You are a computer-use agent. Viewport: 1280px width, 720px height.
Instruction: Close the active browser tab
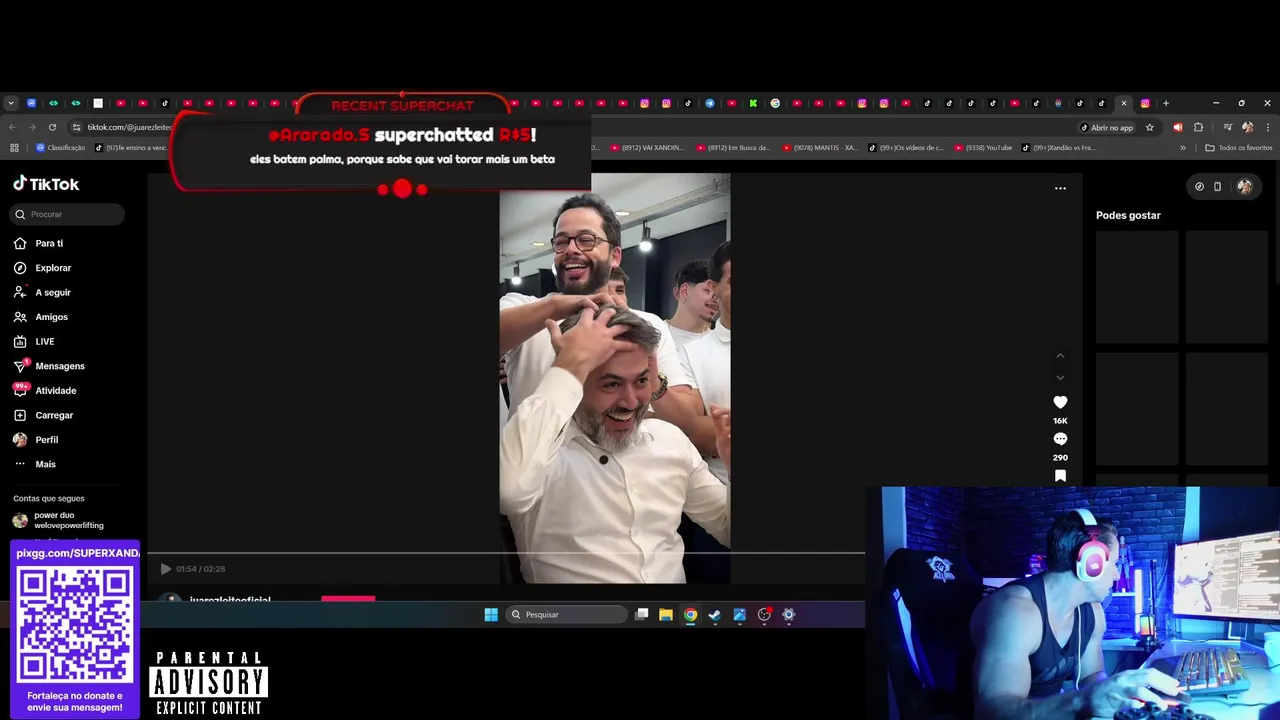[x=1124, y=103]
